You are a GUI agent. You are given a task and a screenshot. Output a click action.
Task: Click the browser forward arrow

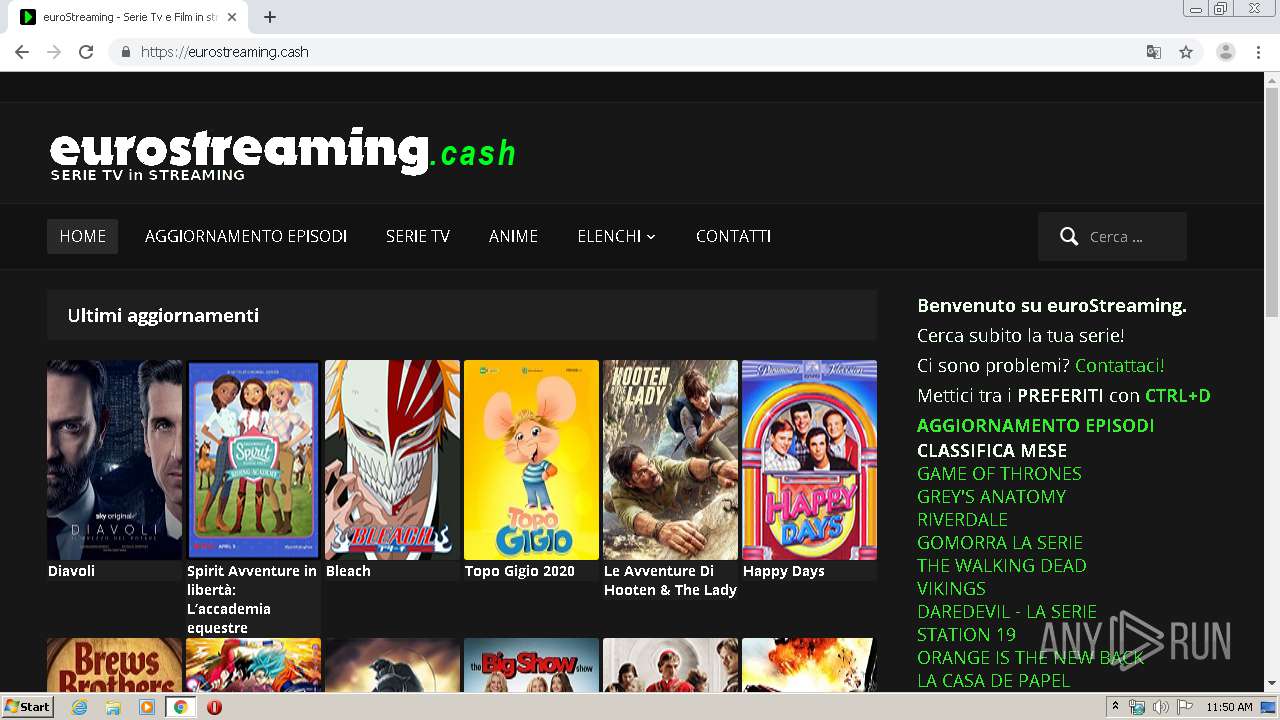tap(54, 52)
